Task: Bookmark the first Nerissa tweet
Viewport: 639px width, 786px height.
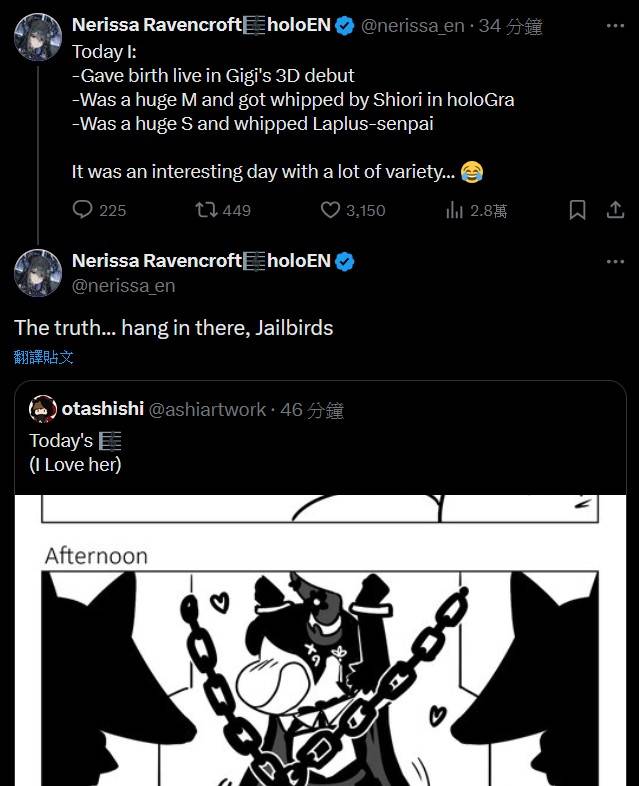Action: tap(577, 210)
